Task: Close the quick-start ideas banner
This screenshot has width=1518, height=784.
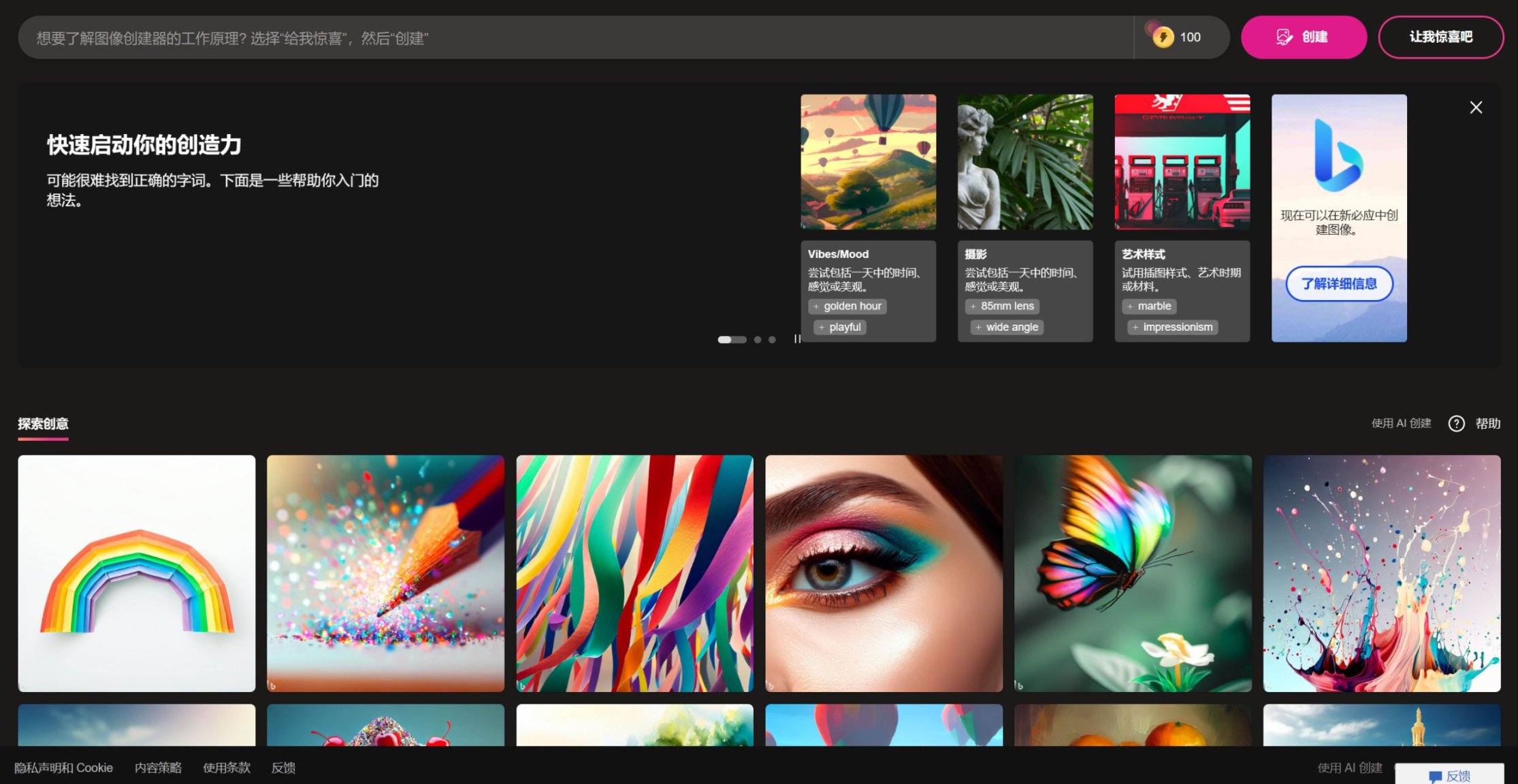Action: [1476, 108]
